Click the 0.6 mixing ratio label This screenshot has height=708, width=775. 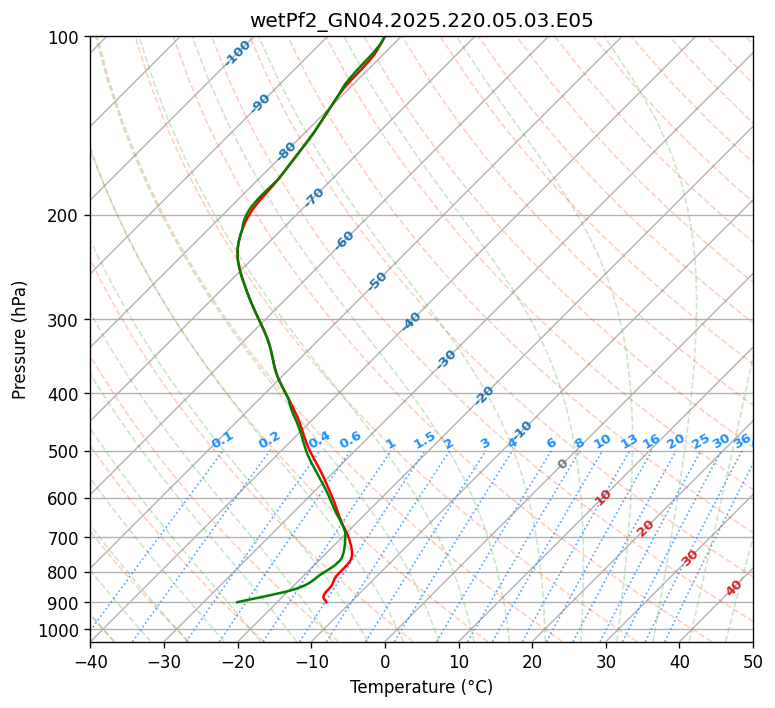(x=350, y=440)
